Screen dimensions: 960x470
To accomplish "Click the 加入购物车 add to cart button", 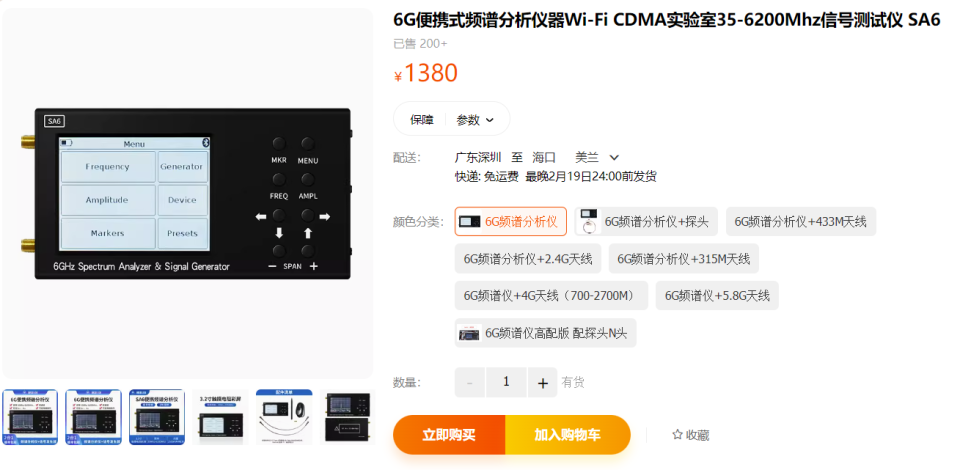I will (x=568, y=435).
